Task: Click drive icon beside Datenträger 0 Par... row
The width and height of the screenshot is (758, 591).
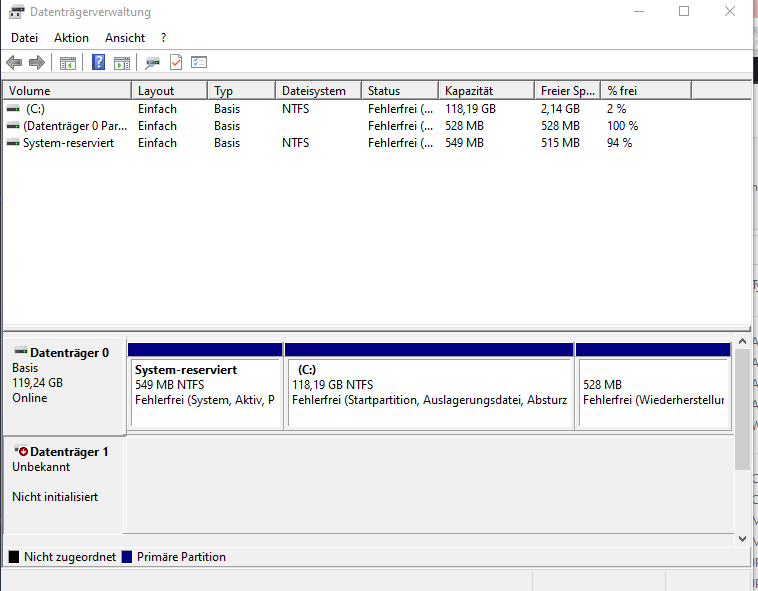Action: tap(14, 126)
